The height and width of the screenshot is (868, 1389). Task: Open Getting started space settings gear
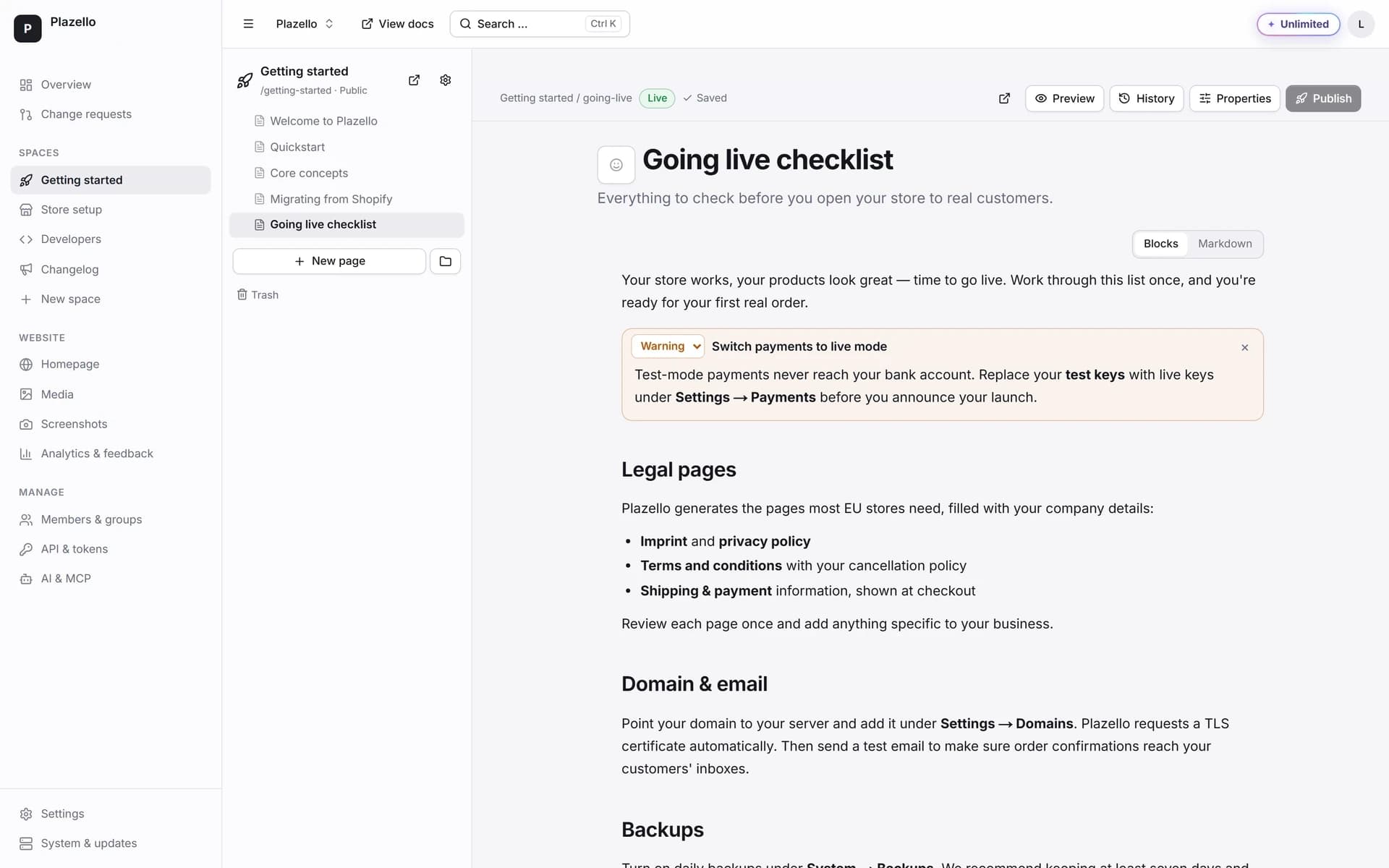tap(446, 80)
